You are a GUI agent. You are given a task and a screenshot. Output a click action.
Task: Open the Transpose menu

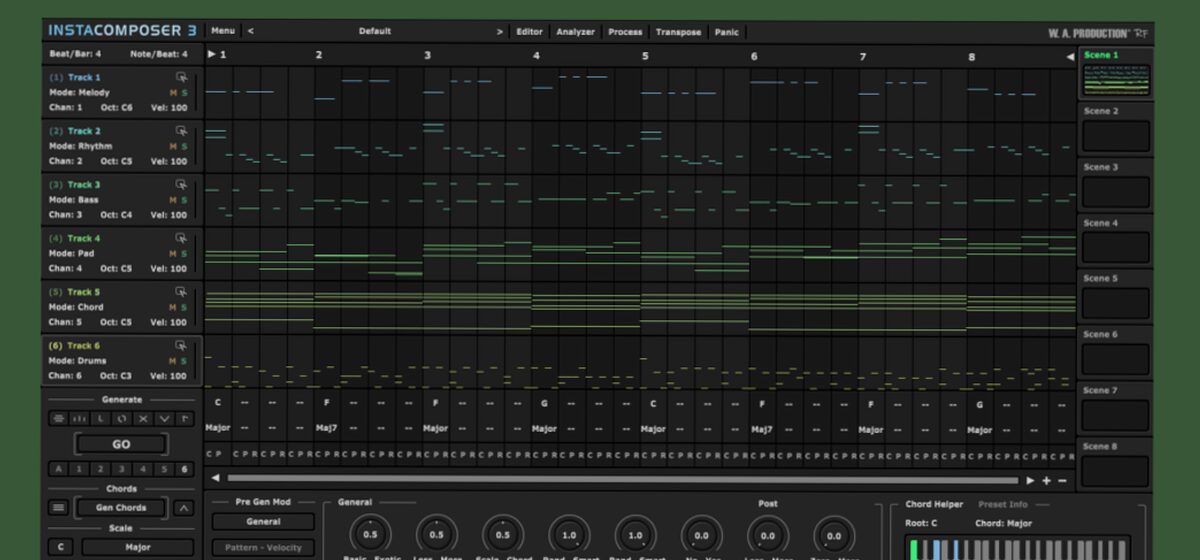pyautogui.click(x=678, y=32)
